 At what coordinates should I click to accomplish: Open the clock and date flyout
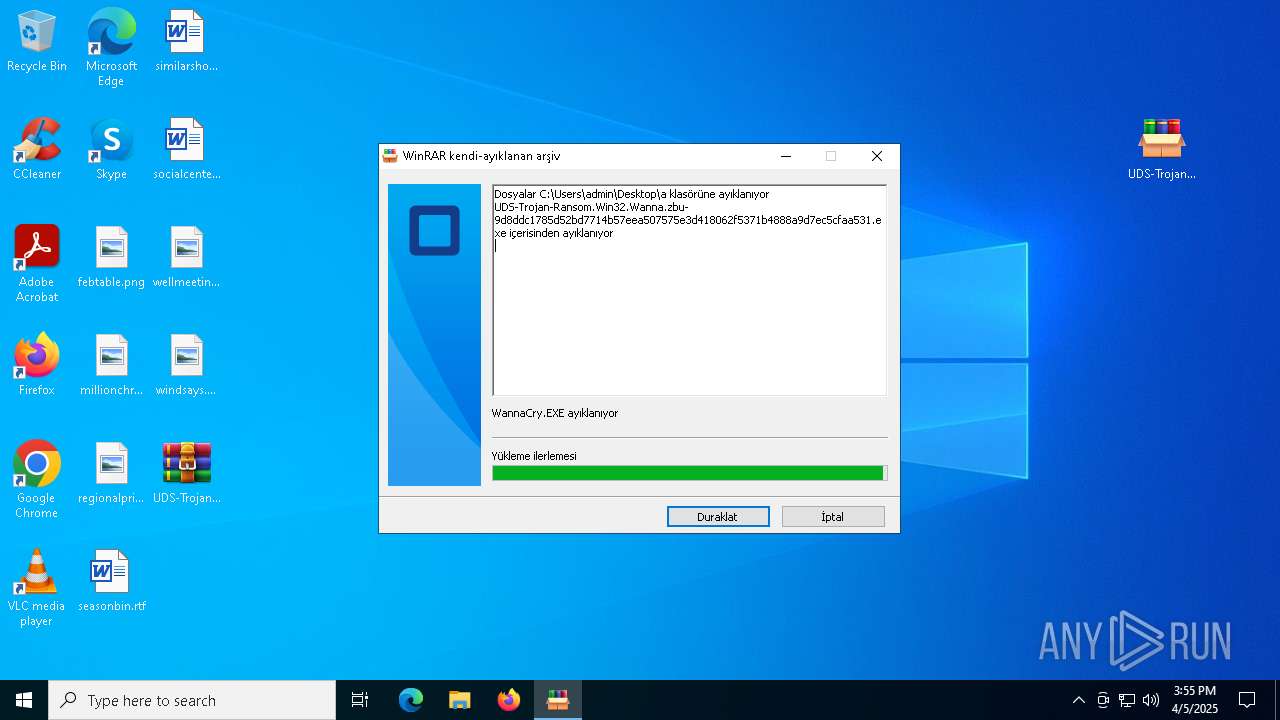1195,700
